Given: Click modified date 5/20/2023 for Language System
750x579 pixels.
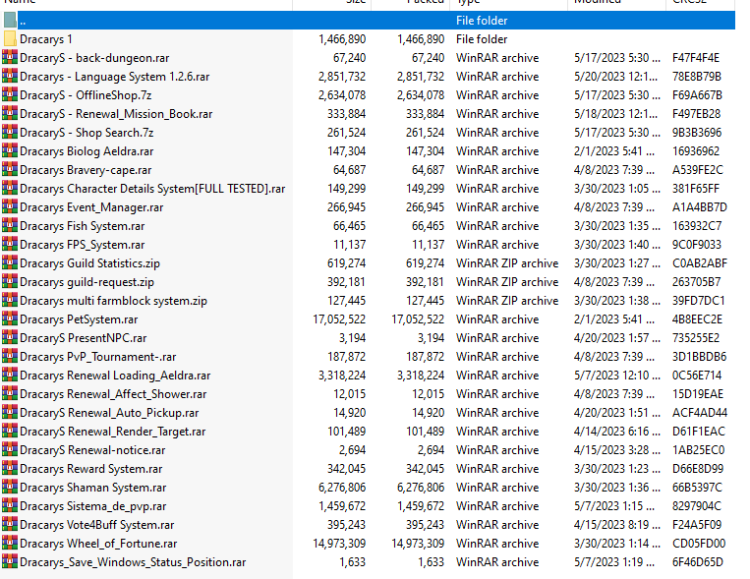Looking at the screenshot, I should tap(617, 77).
